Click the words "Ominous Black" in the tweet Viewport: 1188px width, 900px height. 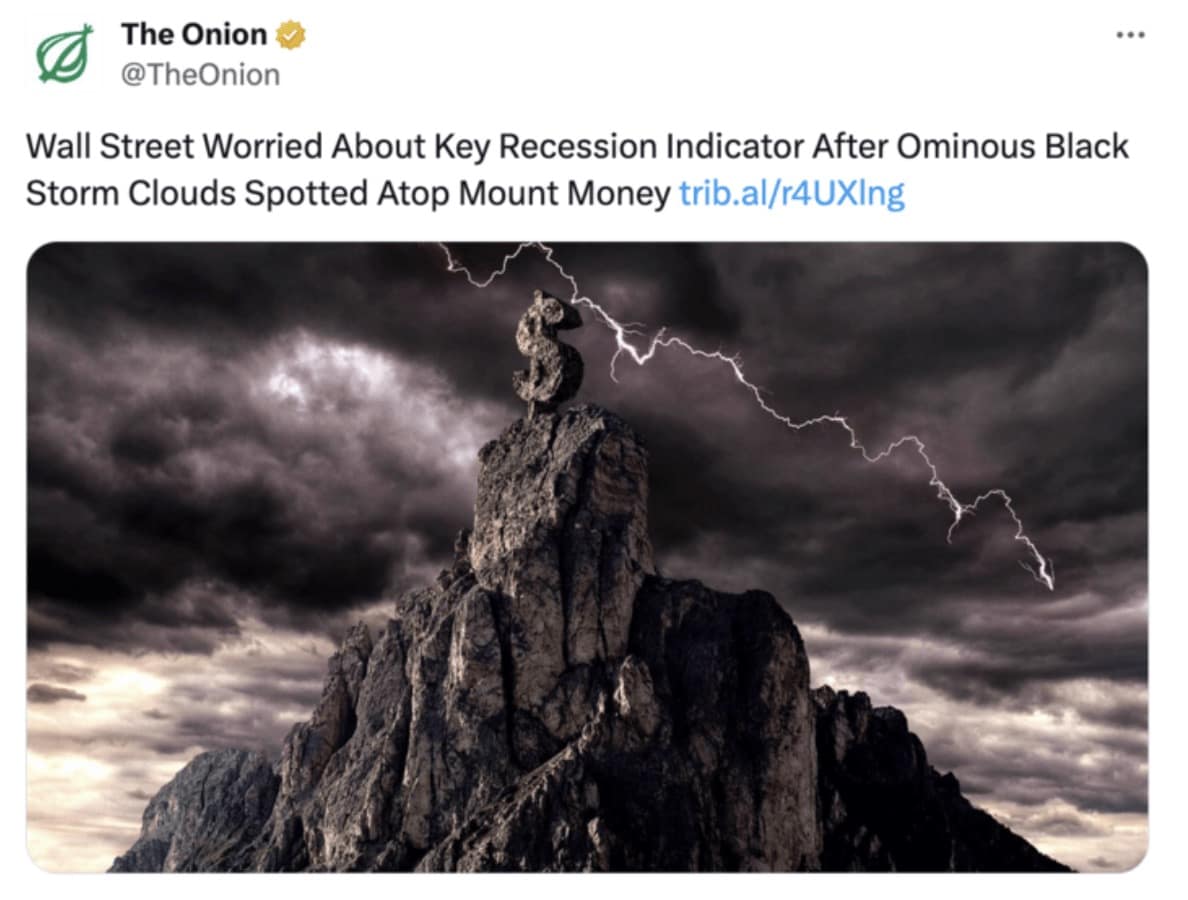pos(1012,146)
